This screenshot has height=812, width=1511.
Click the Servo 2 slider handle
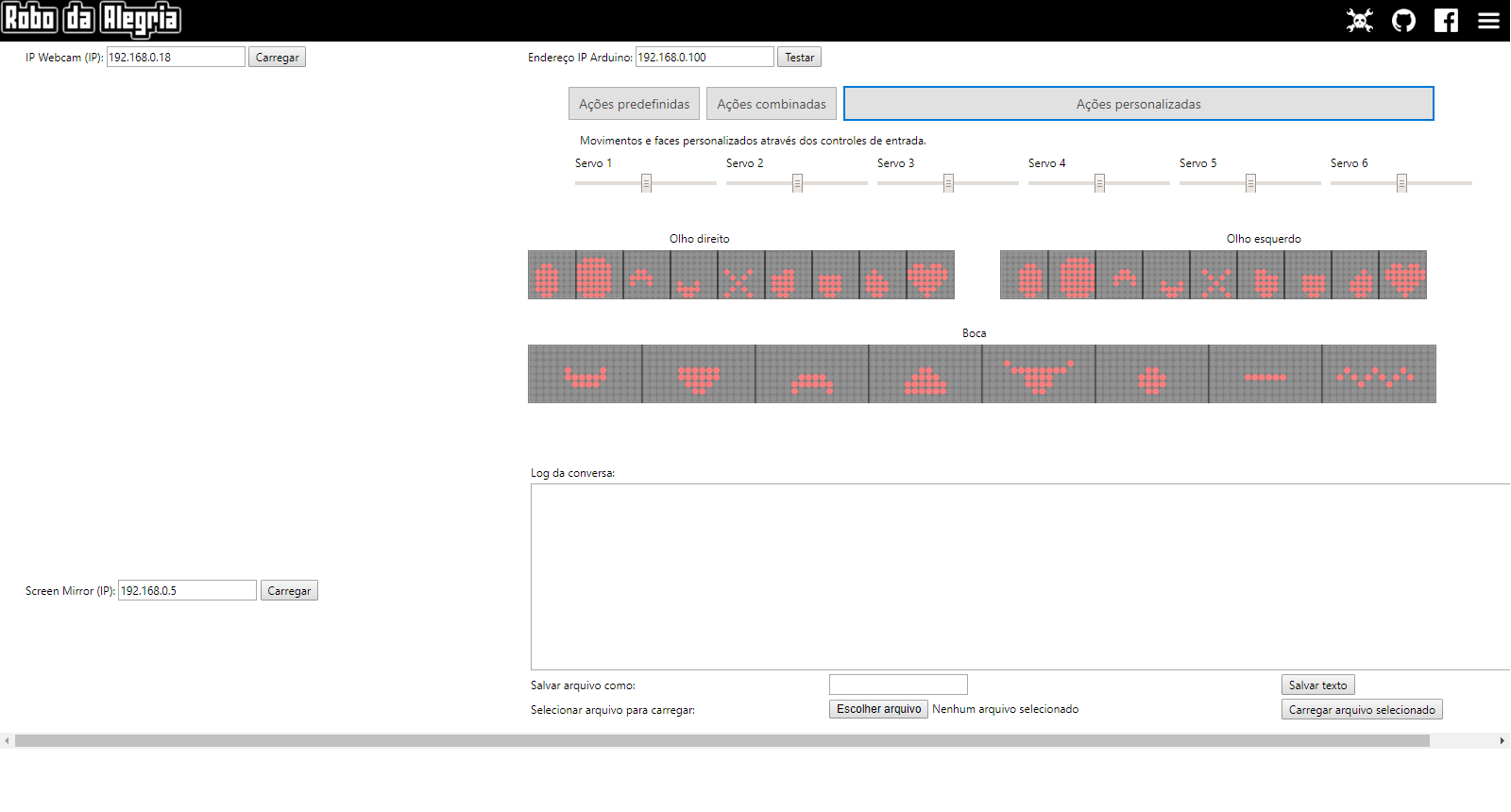797,183
